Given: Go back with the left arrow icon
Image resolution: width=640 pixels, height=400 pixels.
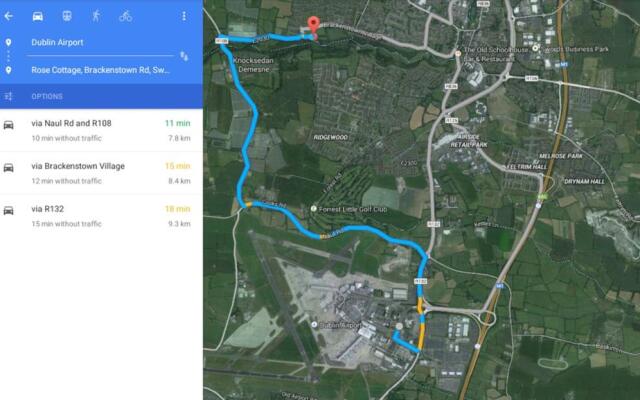Looking at the screenshot, I should point(9,16).
